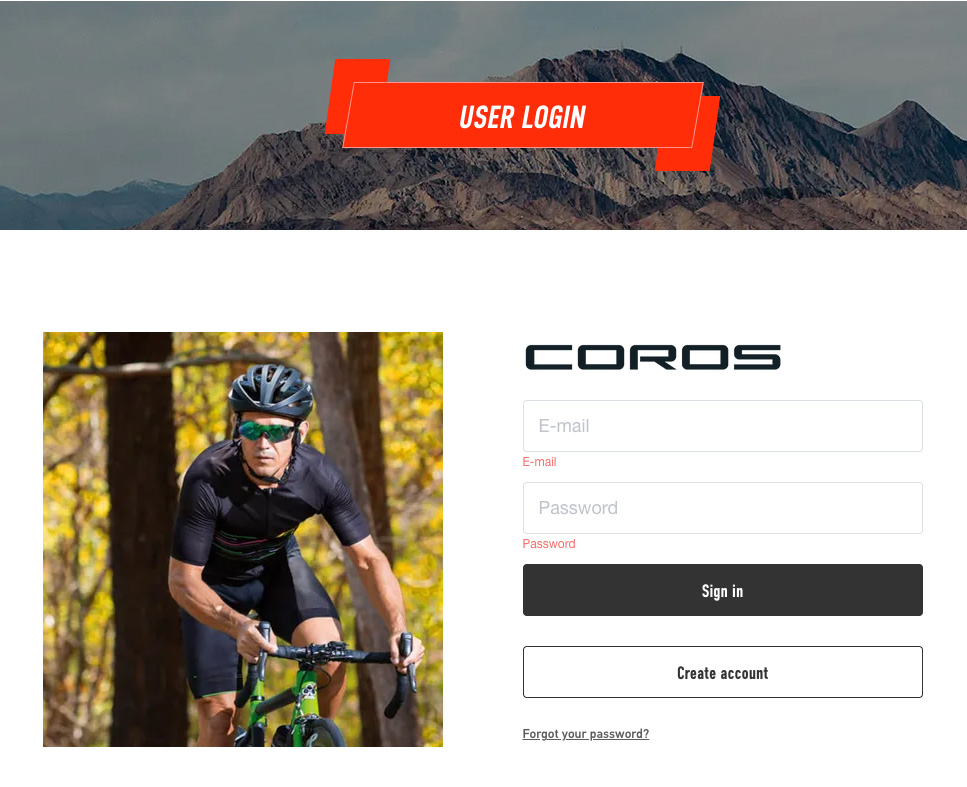Click the red Password error label
This screenshot has height=787, width=967.
click(549, 543)
